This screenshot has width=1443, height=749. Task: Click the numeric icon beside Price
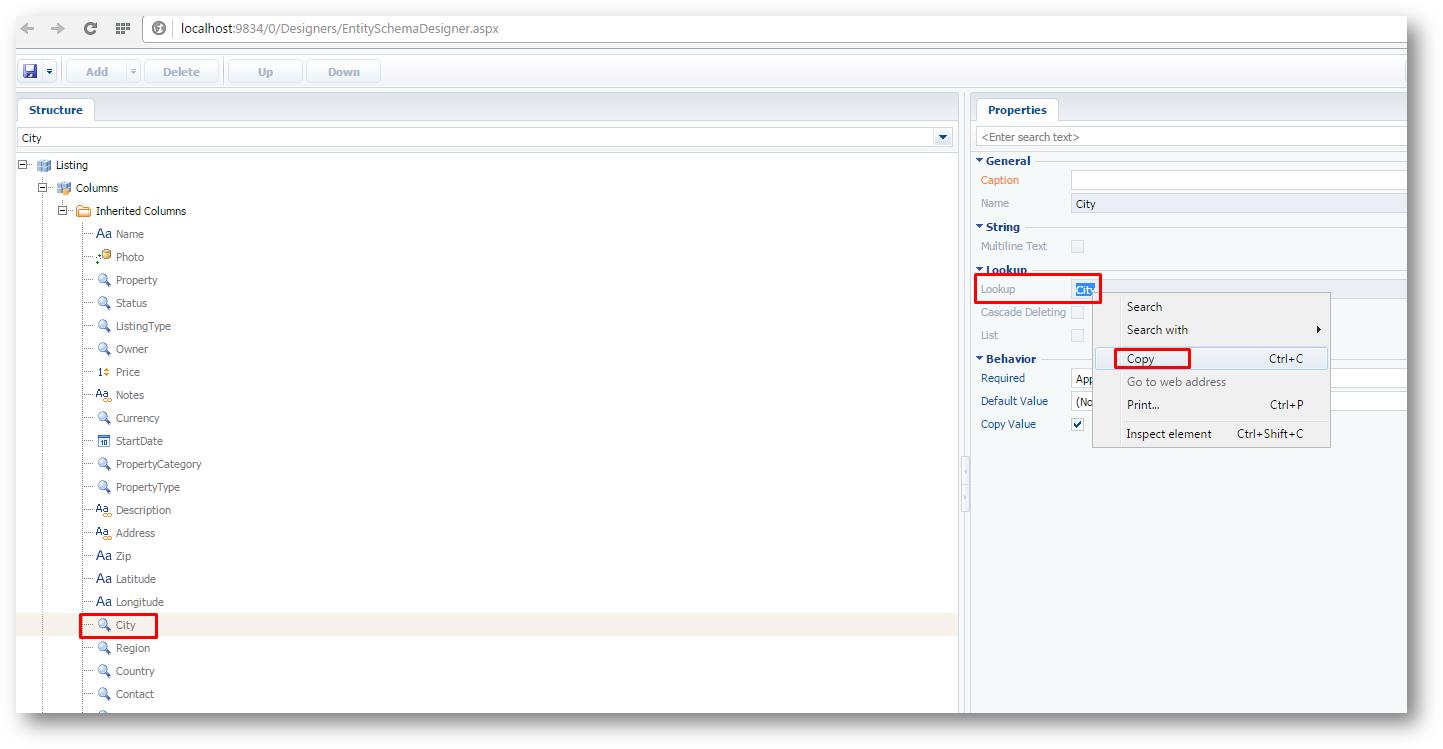click(x=104, y=371)
